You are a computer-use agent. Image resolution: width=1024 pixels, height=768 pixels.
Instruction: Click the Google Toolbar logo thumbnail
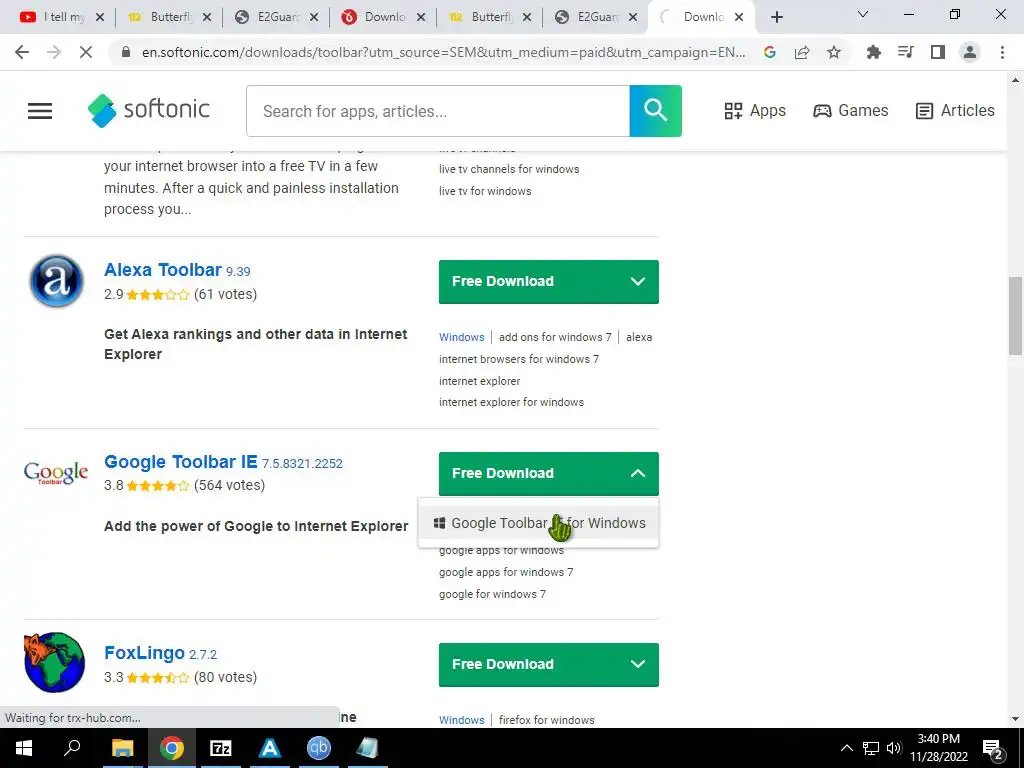[56, 472]
